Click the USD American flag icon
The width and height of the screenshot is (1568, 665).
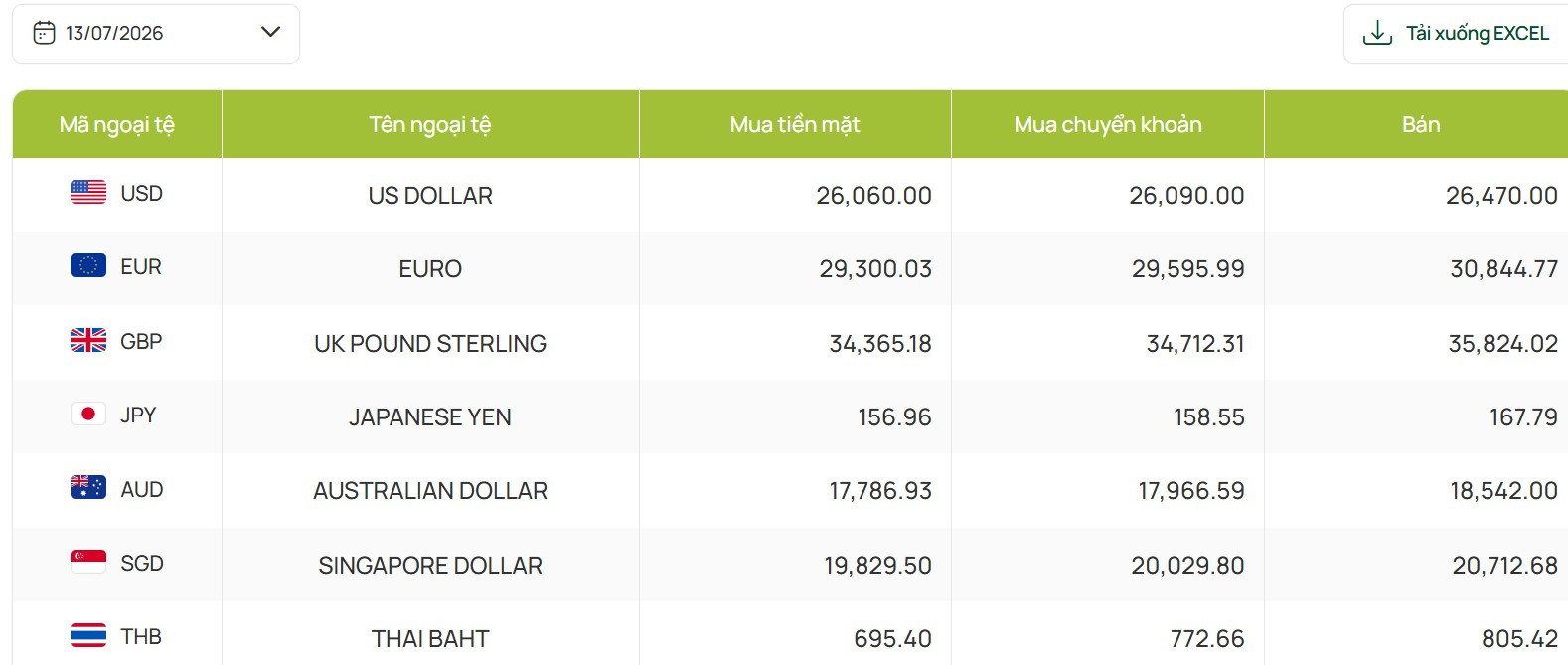(88, 192)
